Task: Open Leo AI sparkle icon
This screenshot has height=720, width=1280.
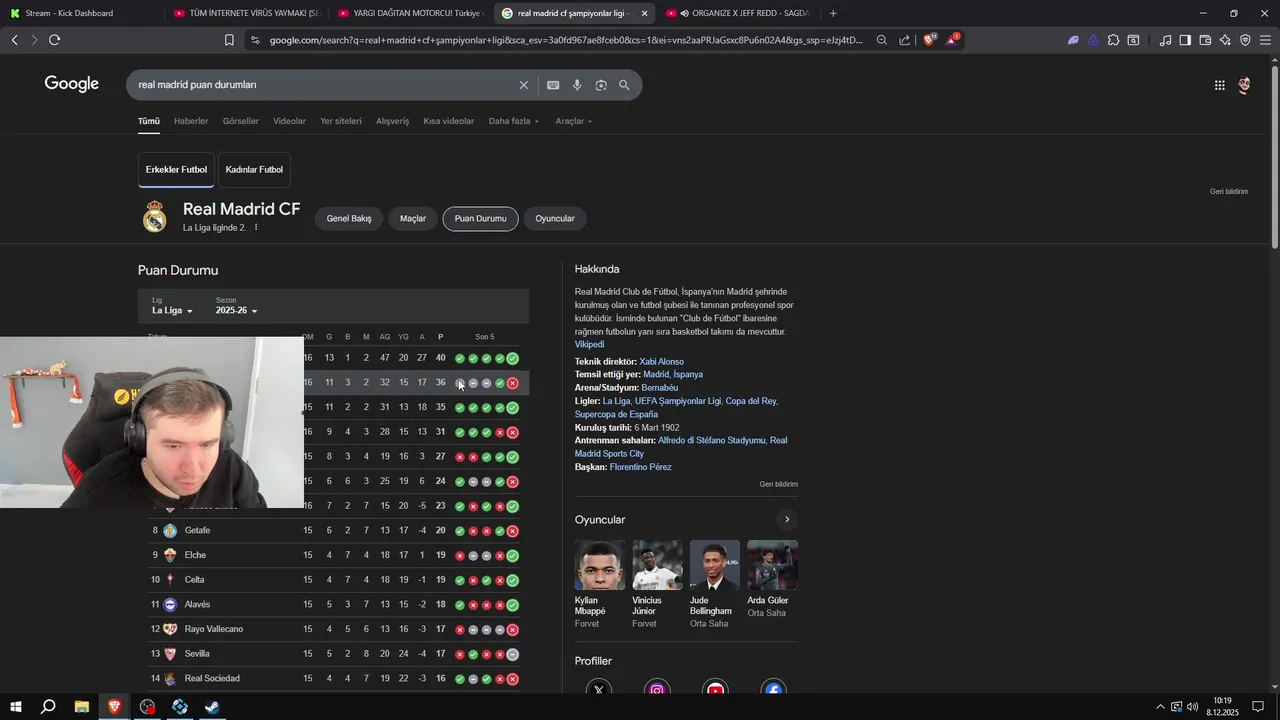Action: click(x=1225, y=40)
